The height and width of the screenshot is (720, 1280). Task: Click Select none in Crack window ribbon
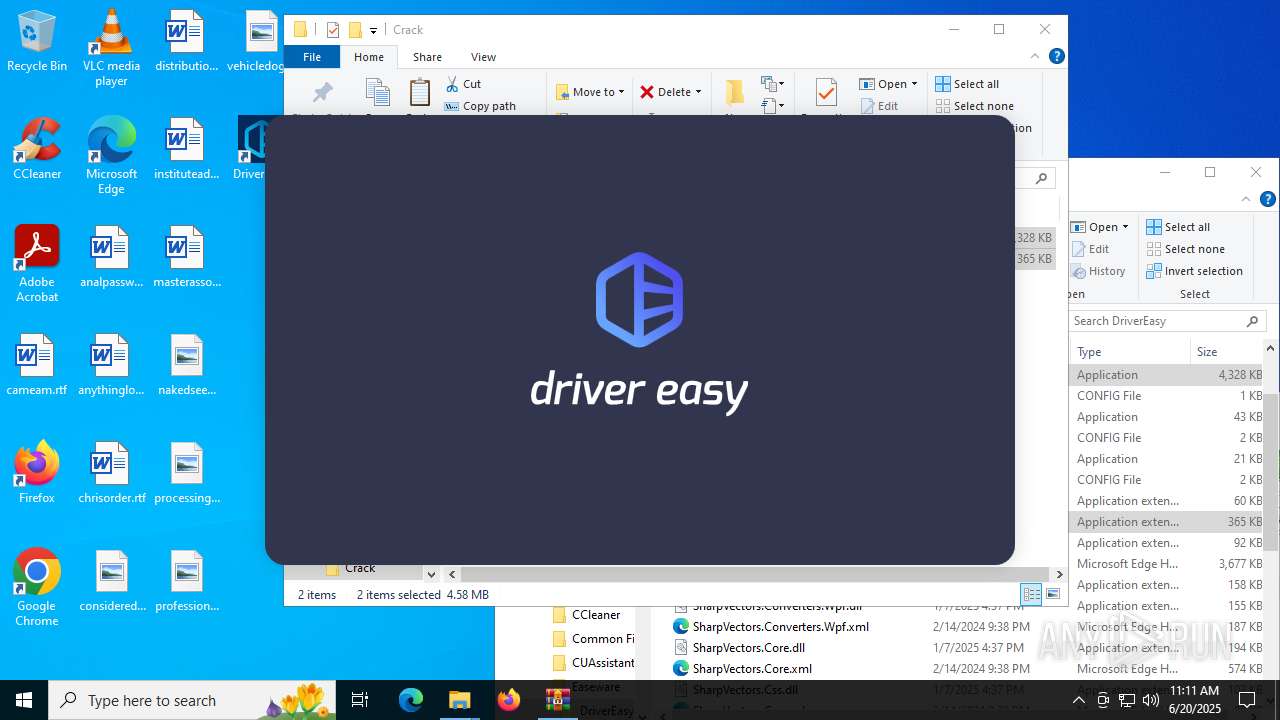[975, 106]
